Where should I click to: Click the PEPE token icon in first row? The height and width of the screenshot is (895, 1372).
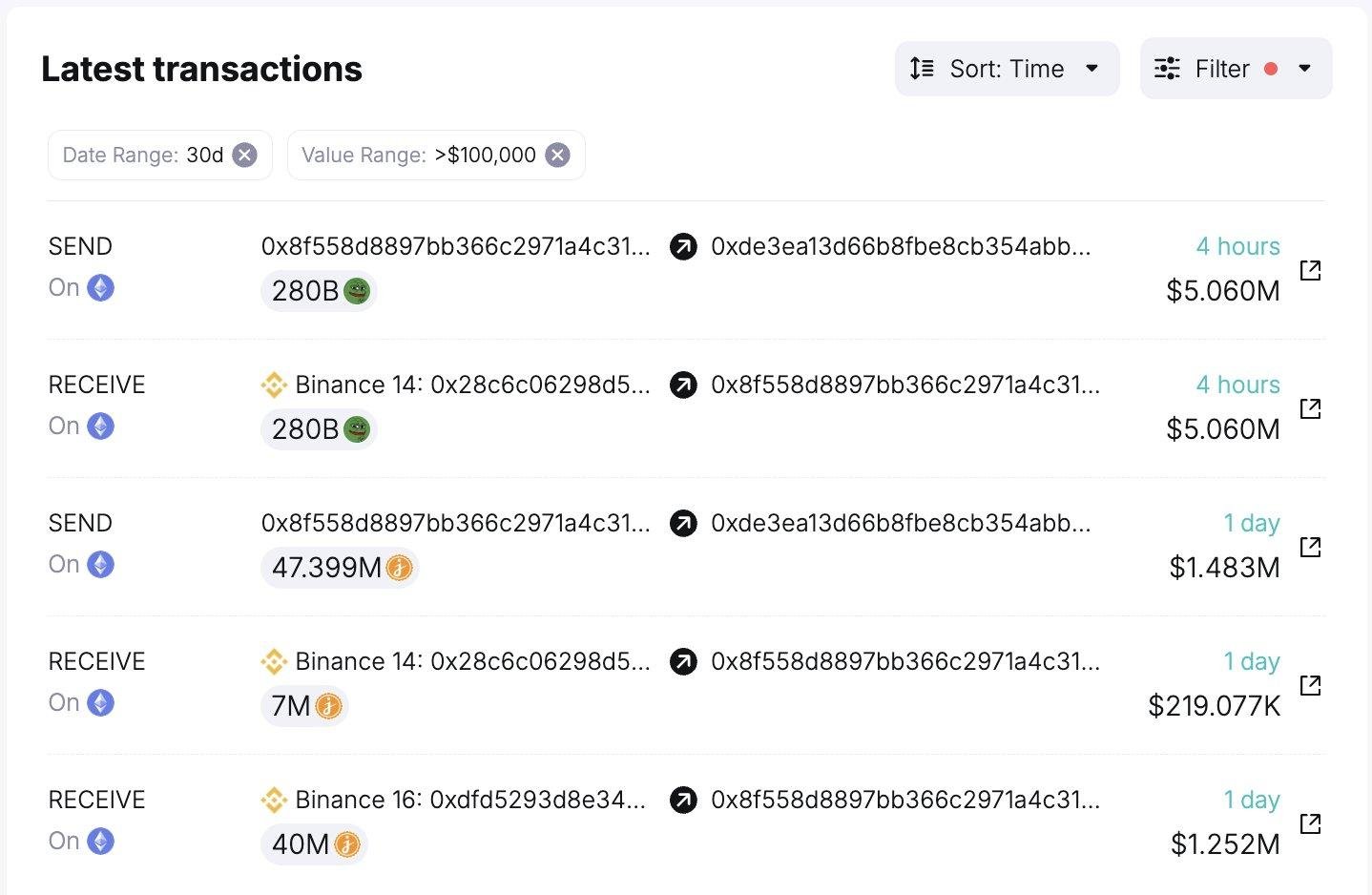pyautogui.click(x=357, y=291)
